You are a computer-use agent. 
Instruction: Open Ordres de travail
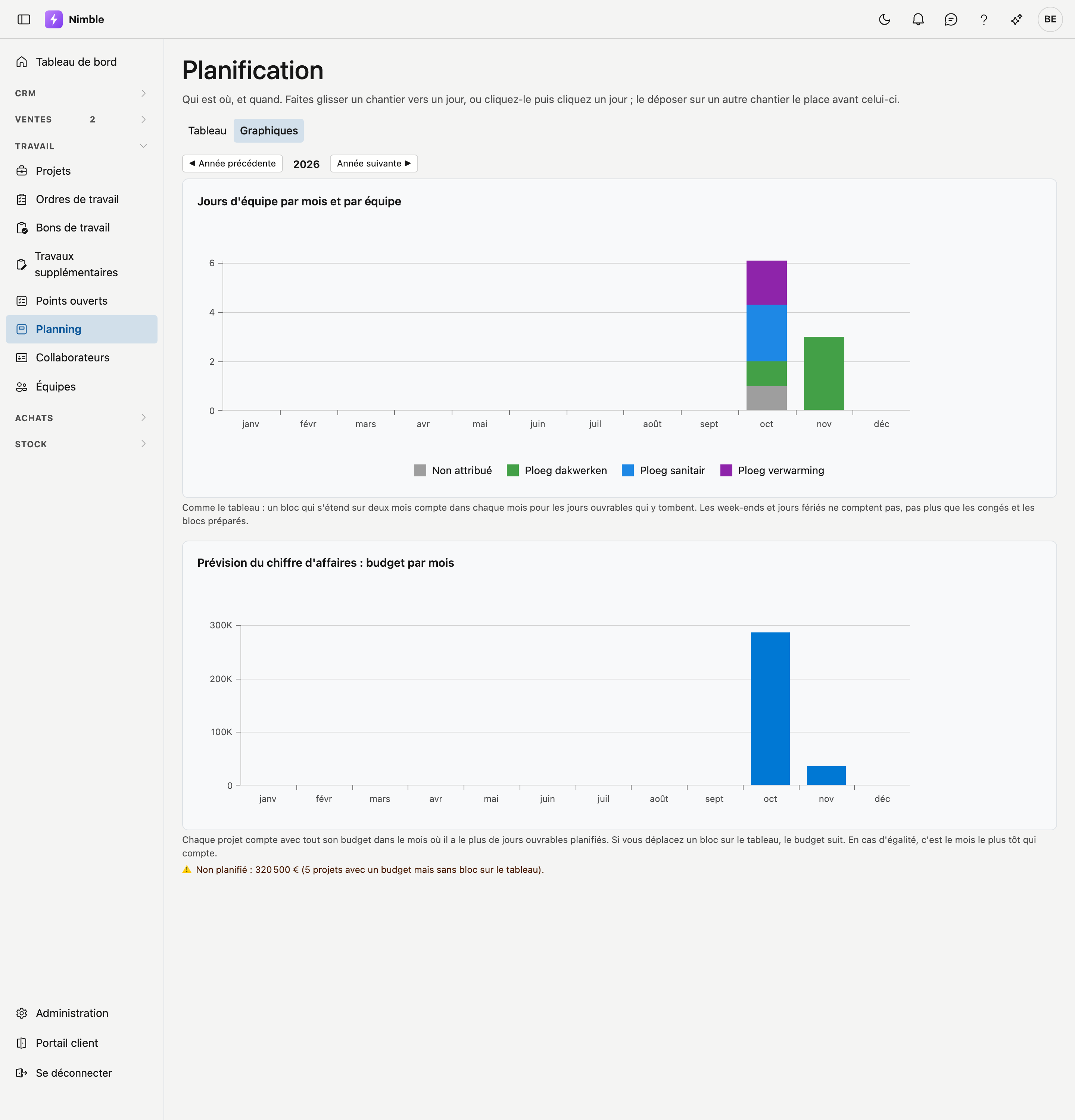click(81, 199)
